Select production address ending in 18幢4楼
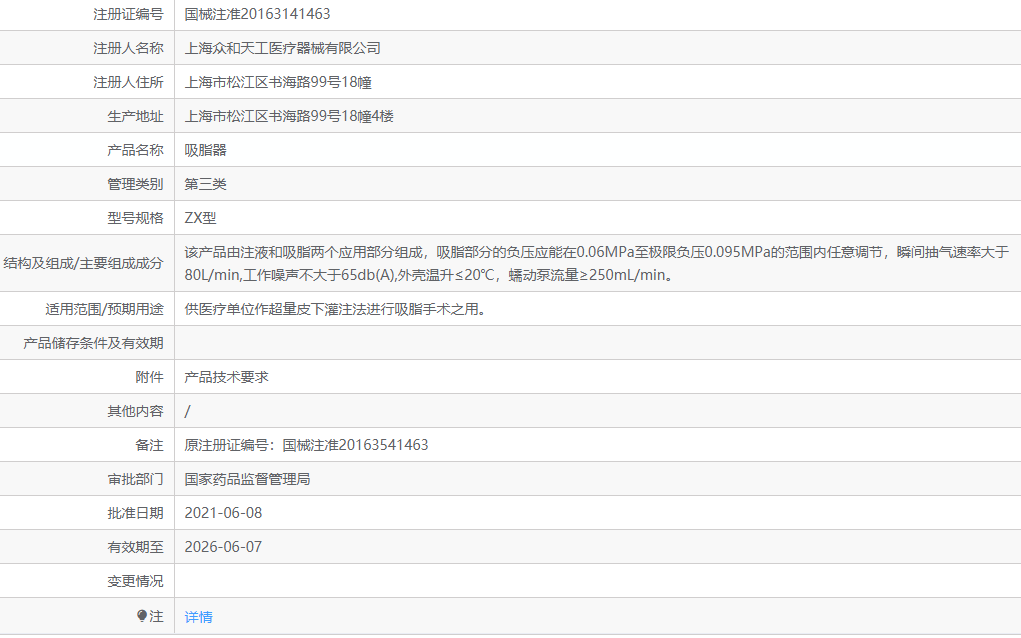This screenshot has width=1021, height=638. (289, 116)
